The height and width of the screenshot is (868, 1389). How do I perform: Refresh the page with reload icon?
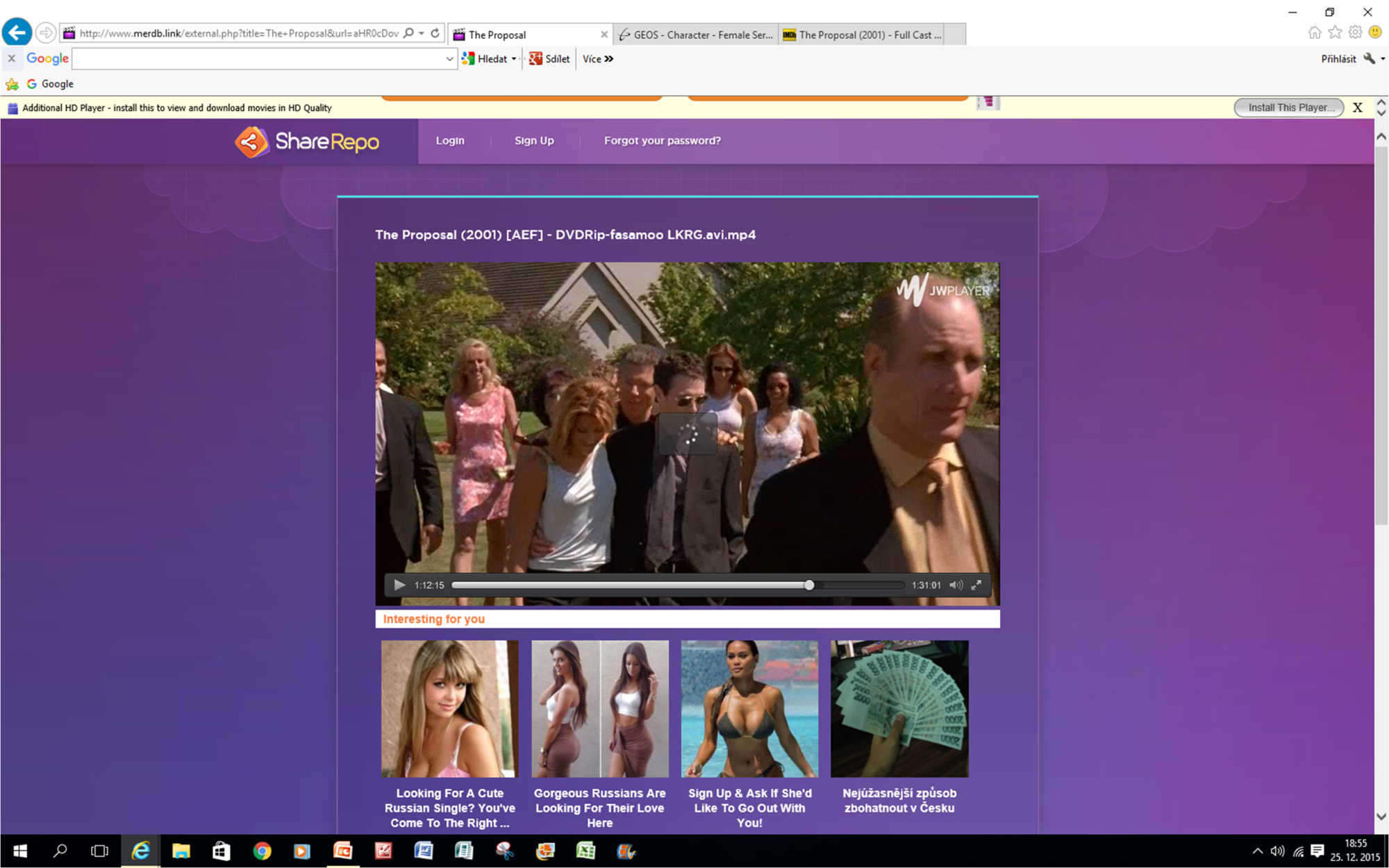click(435, 33)
